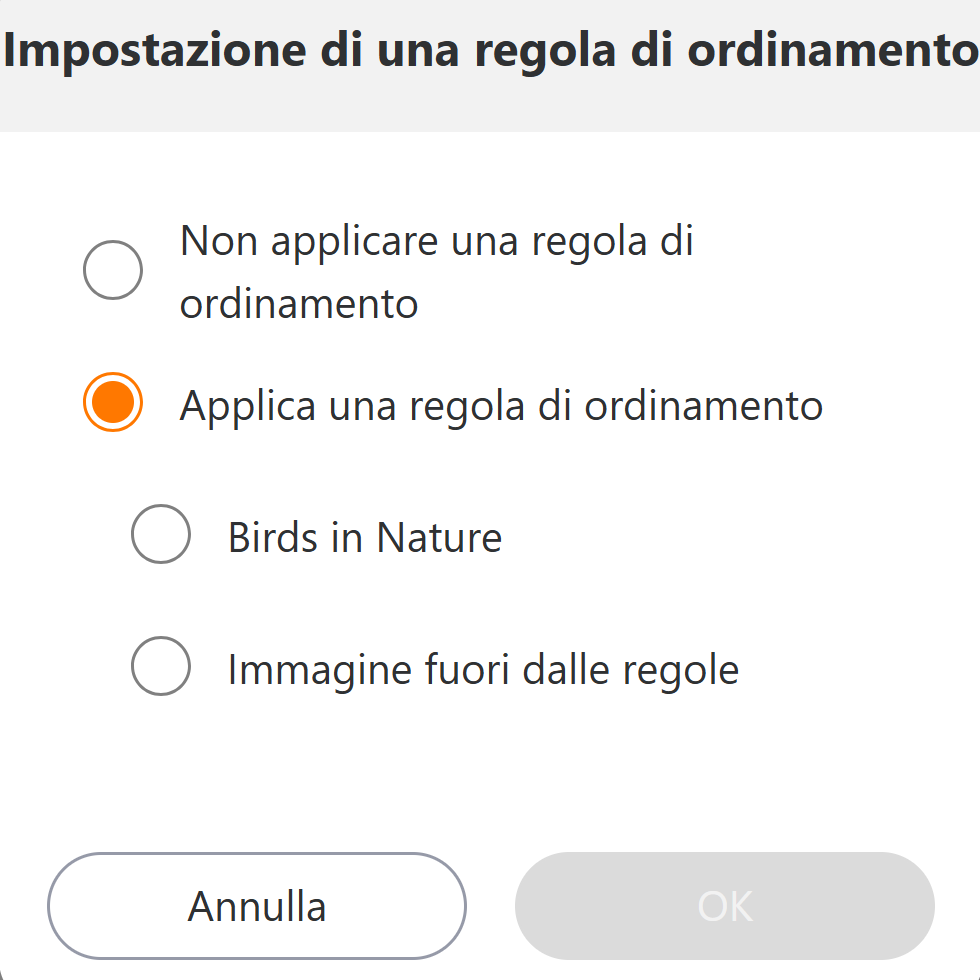Click the "Birds in Nature" label text
The image size is (980, 980).
click(x=365, y=538)
